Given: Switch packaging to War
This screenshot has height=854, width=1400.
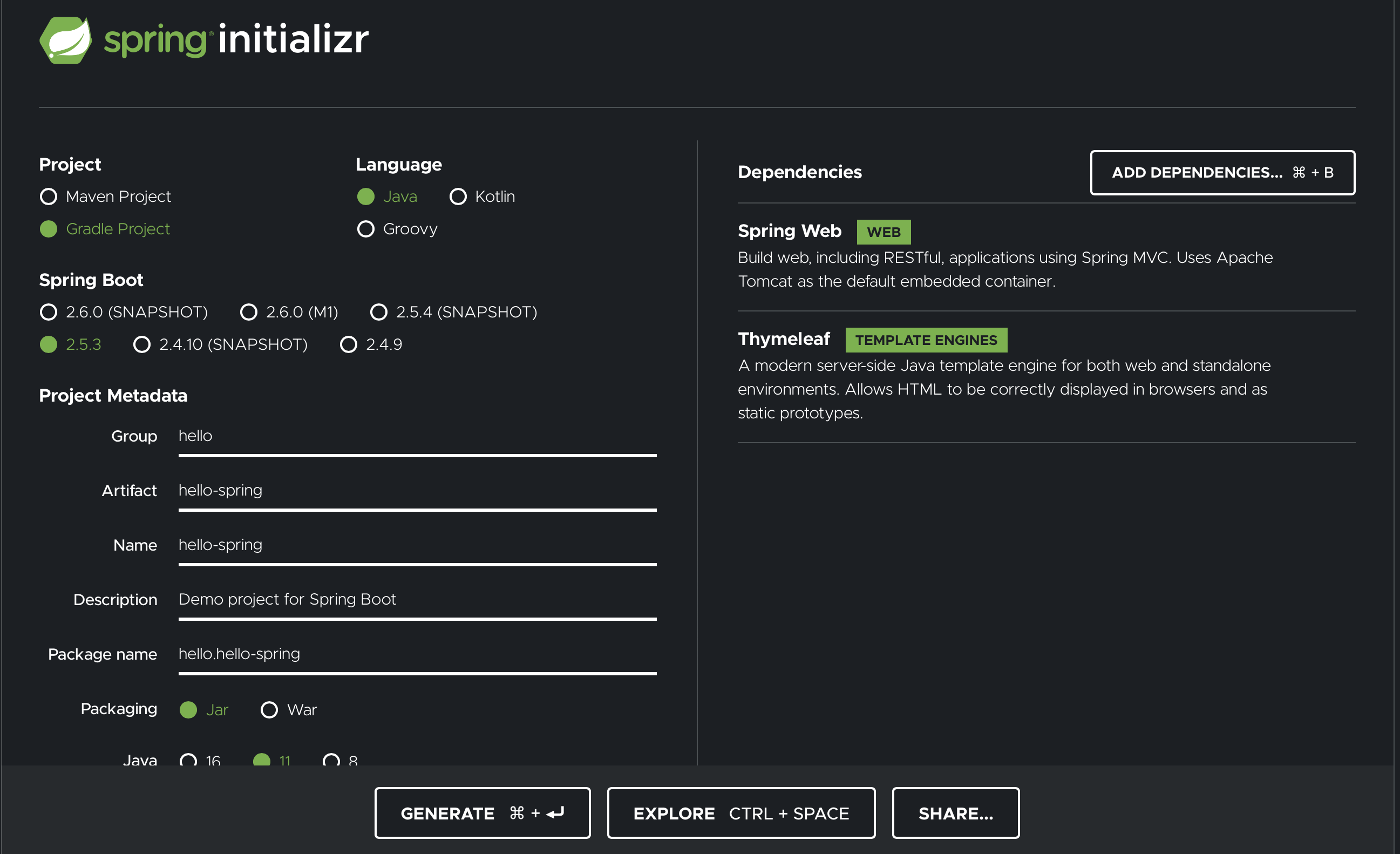Looking at the screenshot, I should pyautogui.click(x=269, y=710).
